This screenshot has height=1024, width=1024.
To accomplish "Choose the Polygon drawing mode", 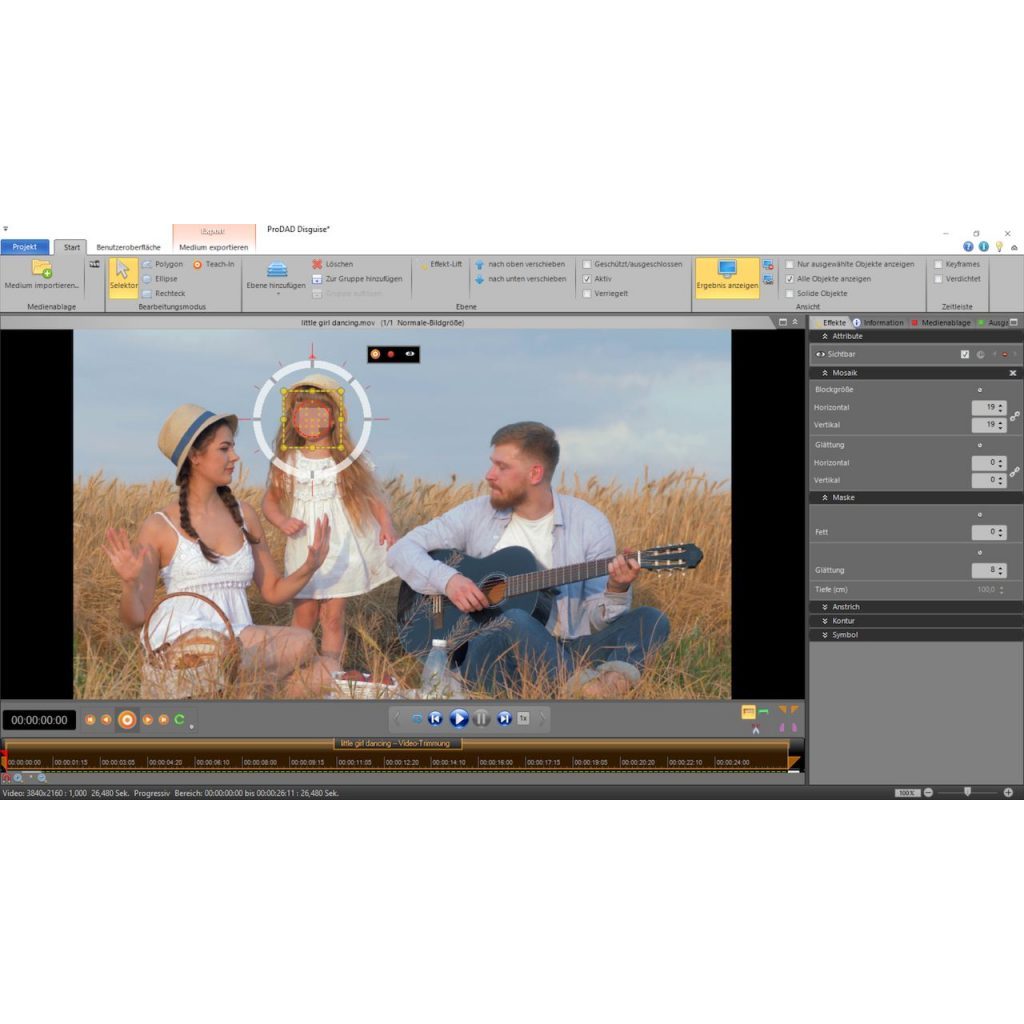I will point(162,264).
